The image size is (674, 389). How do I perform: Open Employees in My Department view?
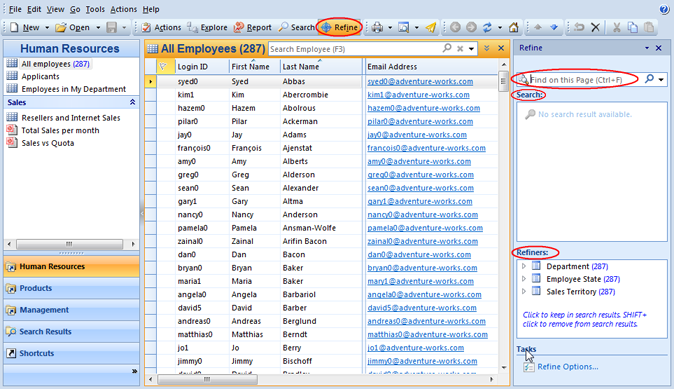pyautogui.click(x=74, y=89)
